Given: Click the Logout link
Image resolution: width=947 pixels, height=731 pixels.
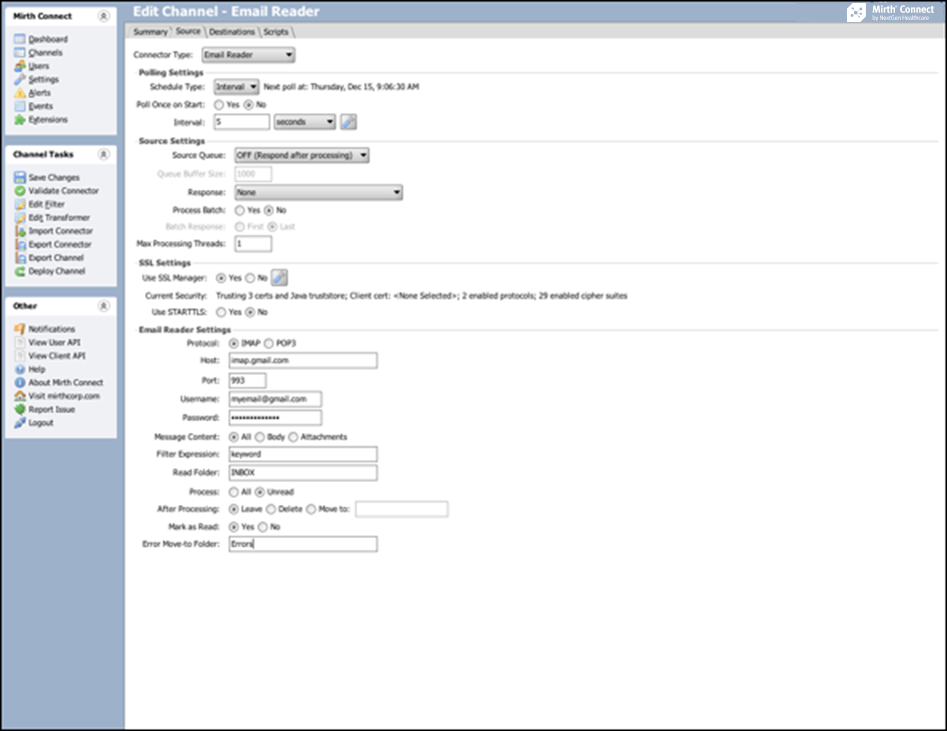Looking at the screenshot, I should point(41,423).
